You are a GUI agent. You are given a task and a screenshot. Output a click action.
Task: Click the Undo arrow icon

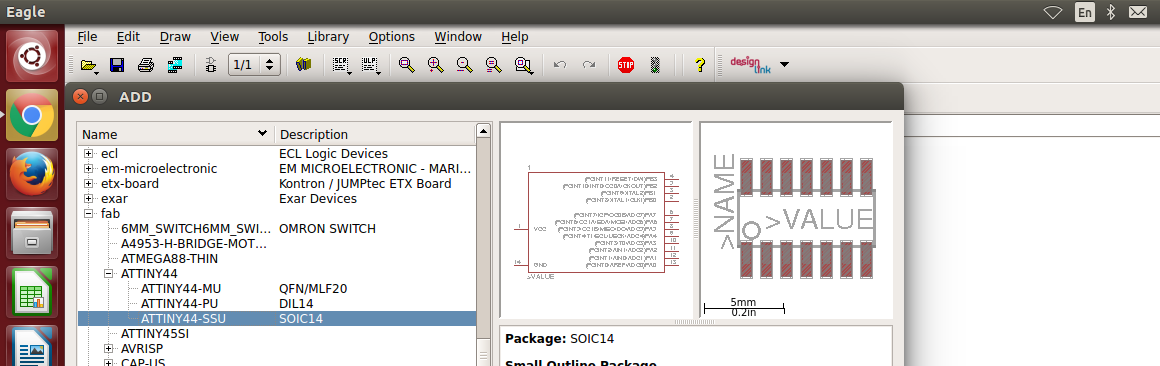click(560, 65)
